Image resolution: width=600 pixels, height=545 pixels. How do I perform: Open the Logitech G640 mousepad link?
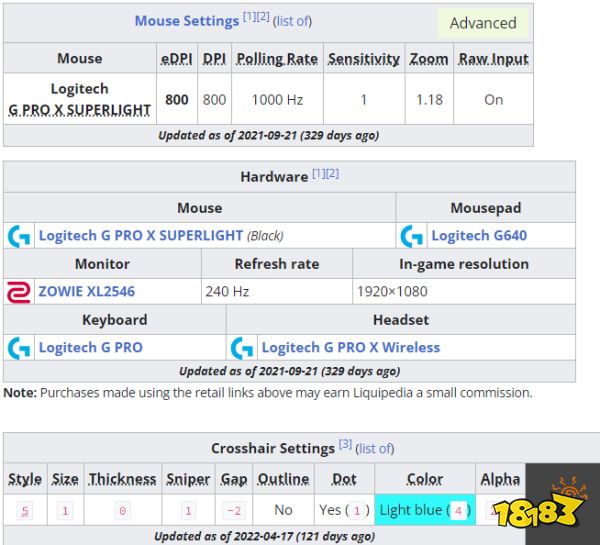pos(479,235)
